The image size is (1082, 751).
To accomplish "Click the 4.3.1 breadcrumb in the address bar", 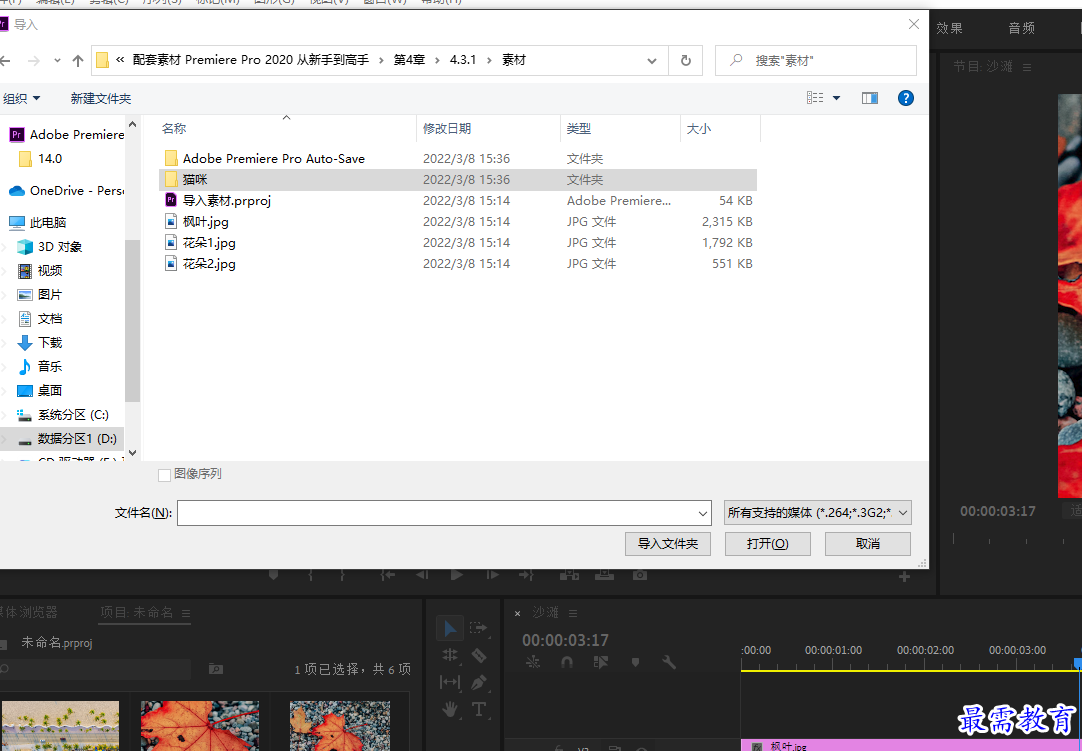I will point(463,60).
